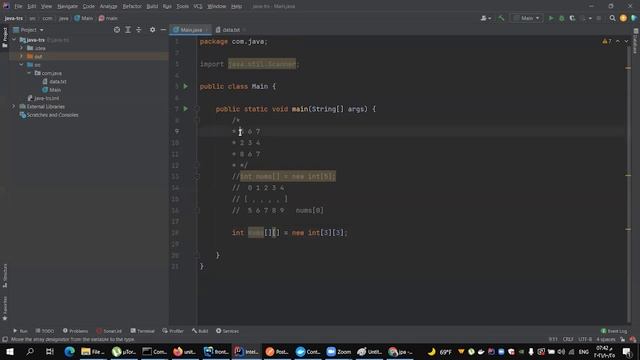Screen dimensions: 640x360
Task: Click the Expand All icon in Project panel
Action: [x=128, y=30]
